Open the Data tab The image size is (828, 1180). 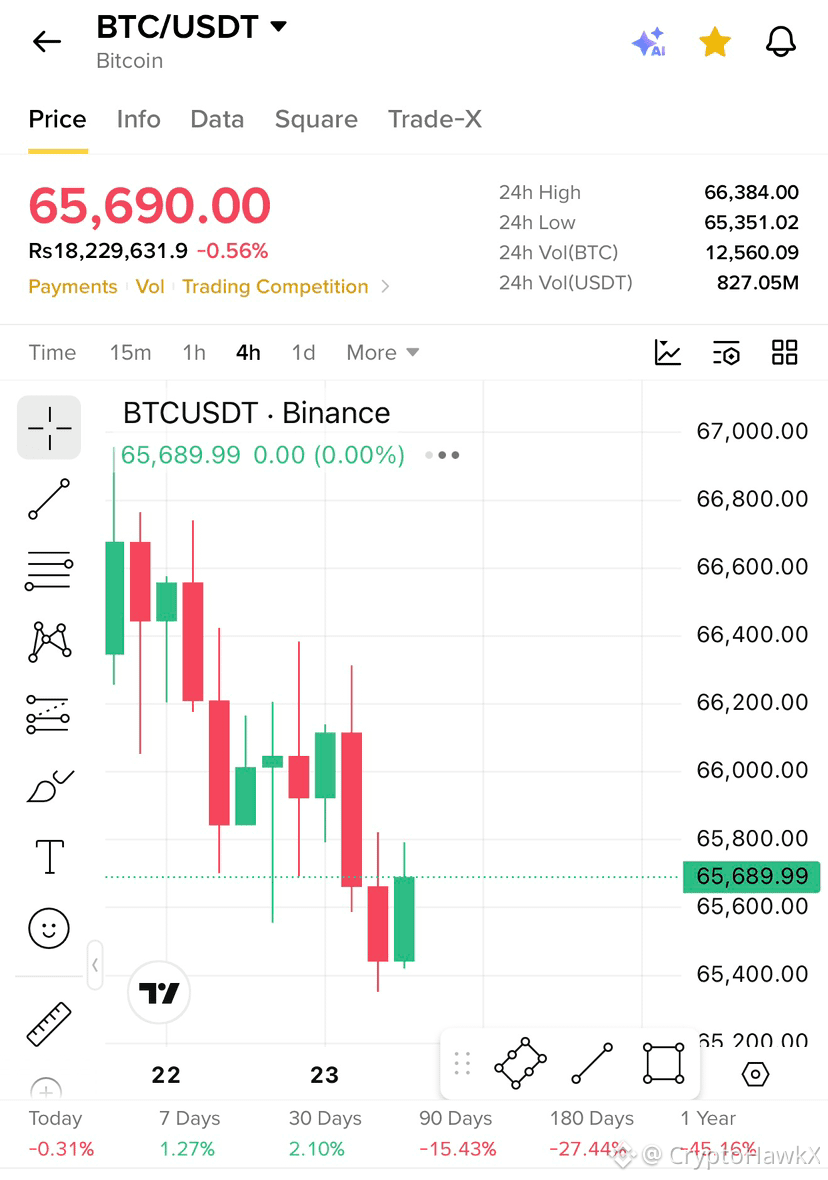pyautogui.click(x=217, y=119)
